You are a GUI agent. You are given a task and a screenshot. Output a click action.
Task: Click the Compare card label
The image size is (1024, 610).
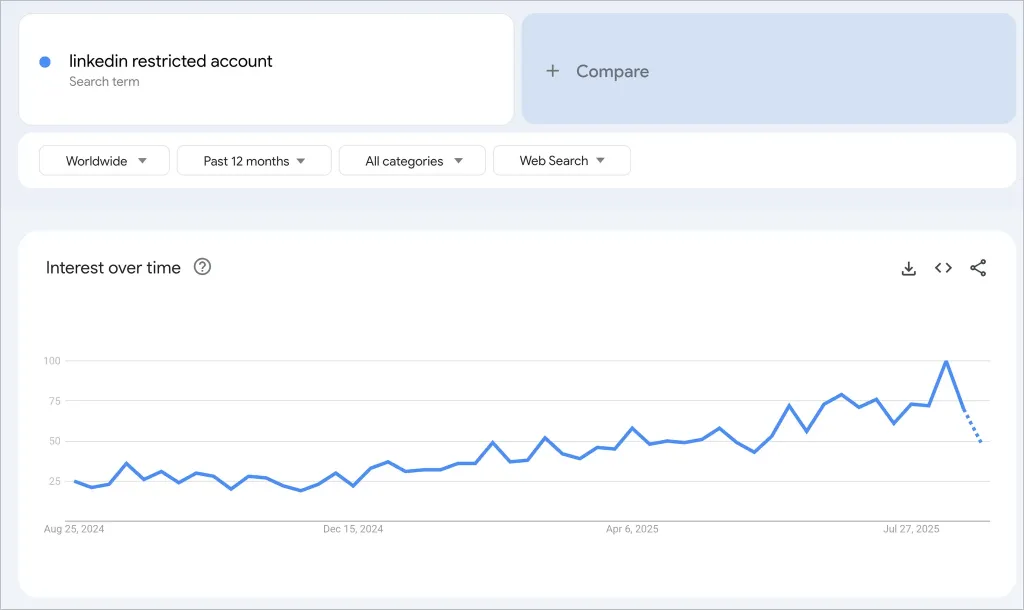point(613,71)
